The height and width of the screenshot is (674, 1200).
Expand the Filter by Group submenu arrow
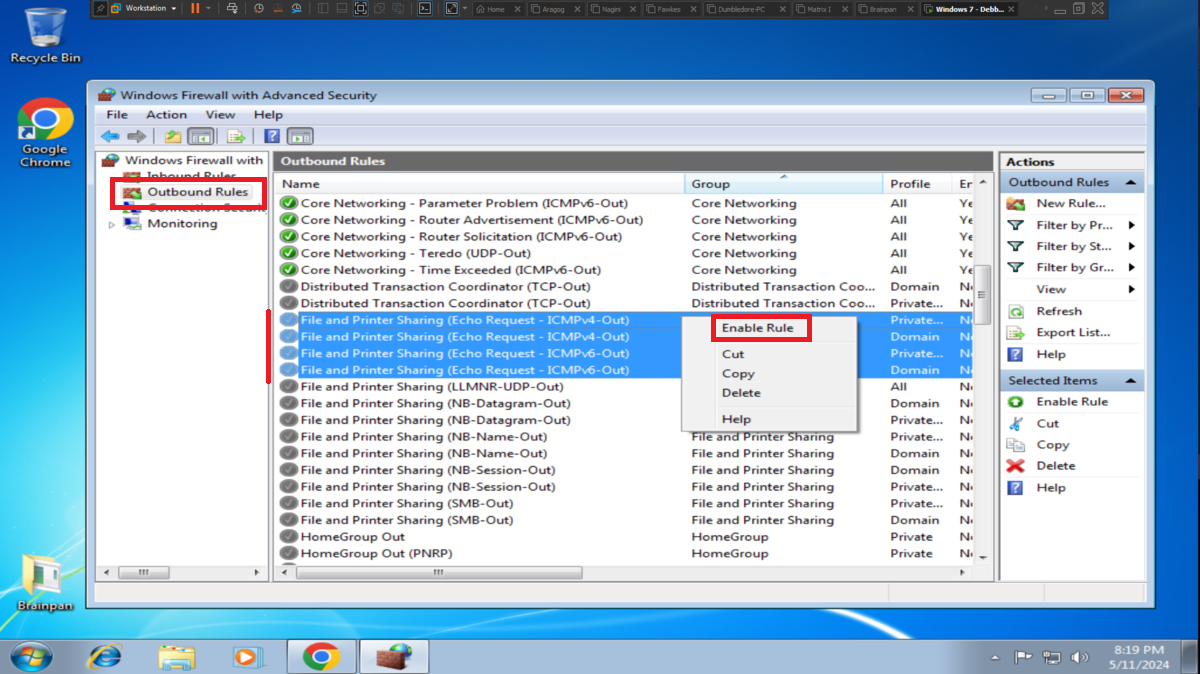coord(1132,268)
